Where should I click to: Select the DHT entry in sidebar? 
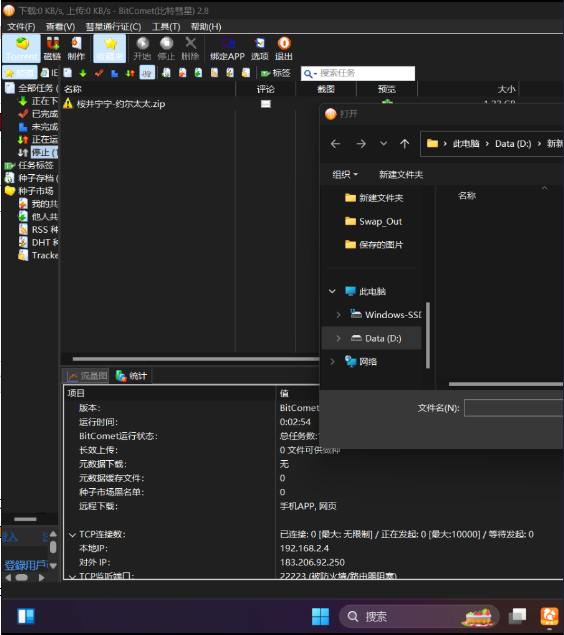click(38, 243)
